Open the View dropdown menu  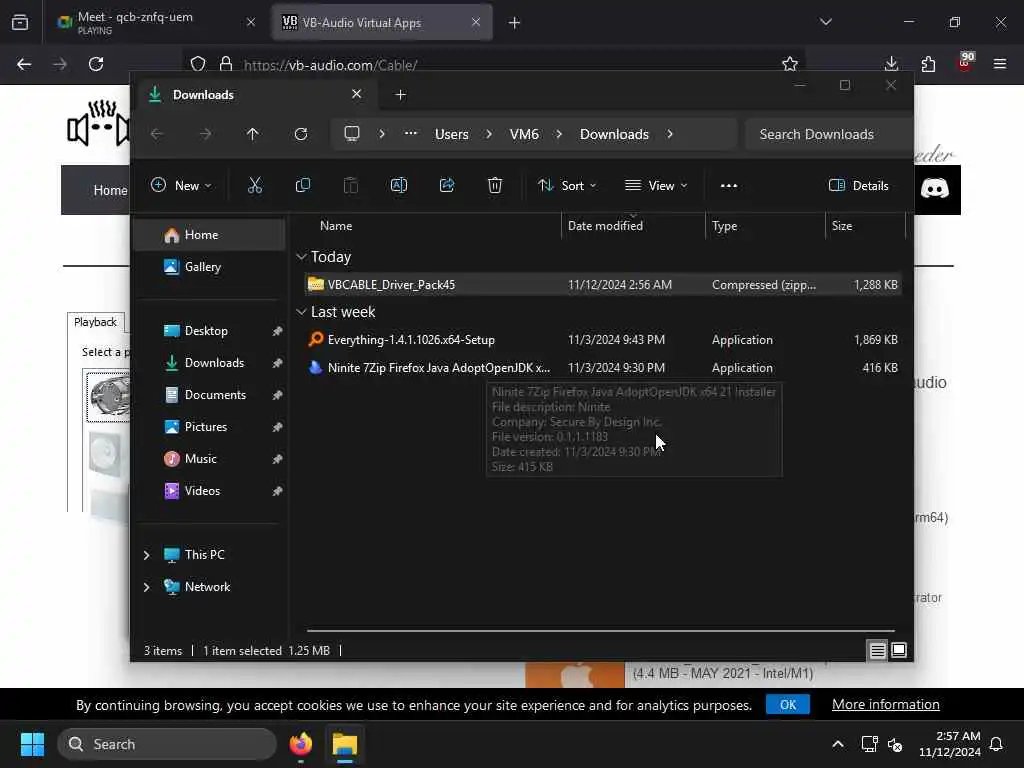point(656,185)
